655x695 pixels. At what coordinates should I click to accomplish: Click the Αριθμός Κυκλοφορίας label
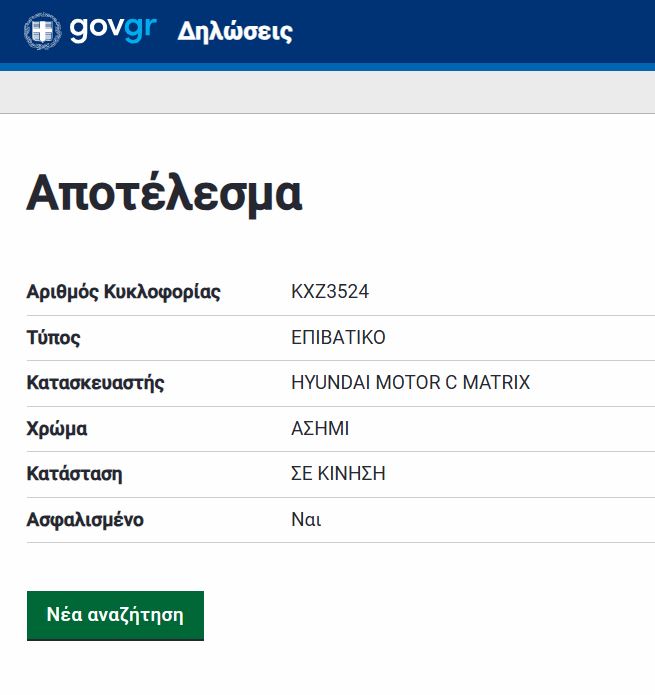(124, 292)
